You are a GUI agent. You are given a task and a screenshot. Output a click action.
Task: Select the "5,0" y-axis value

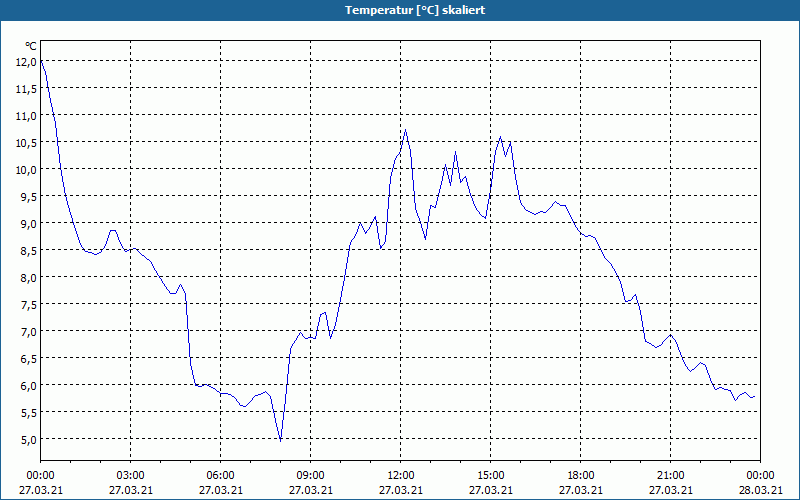29,439
